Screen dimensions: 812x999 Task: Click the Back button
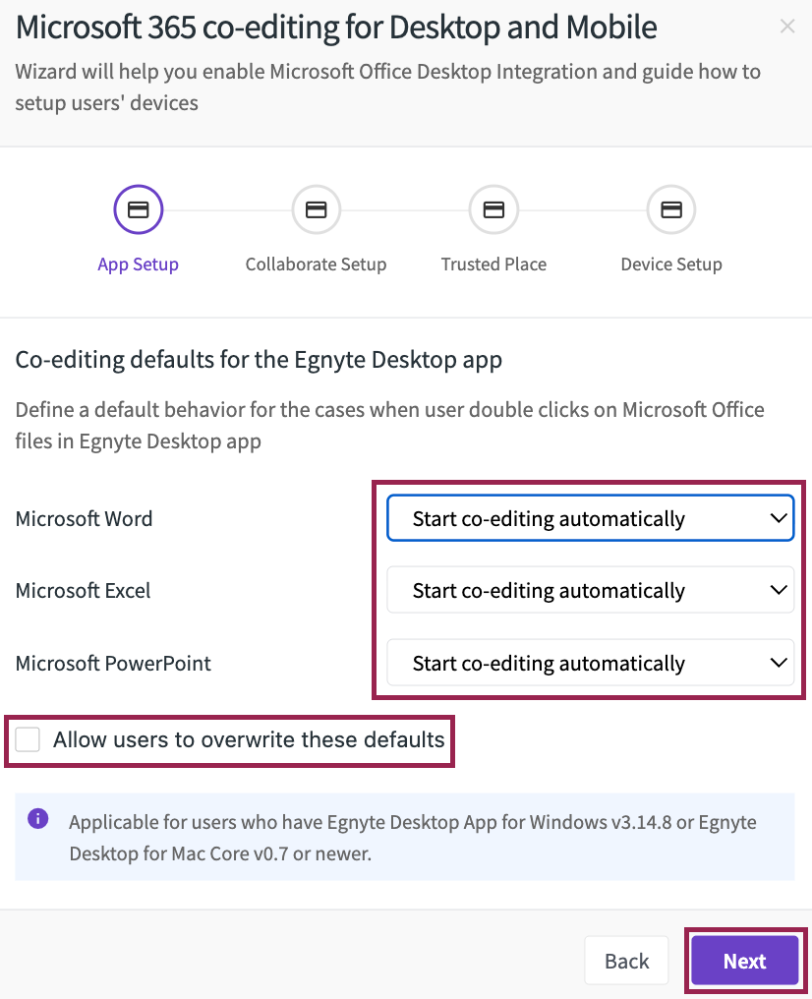click(627, 961)
